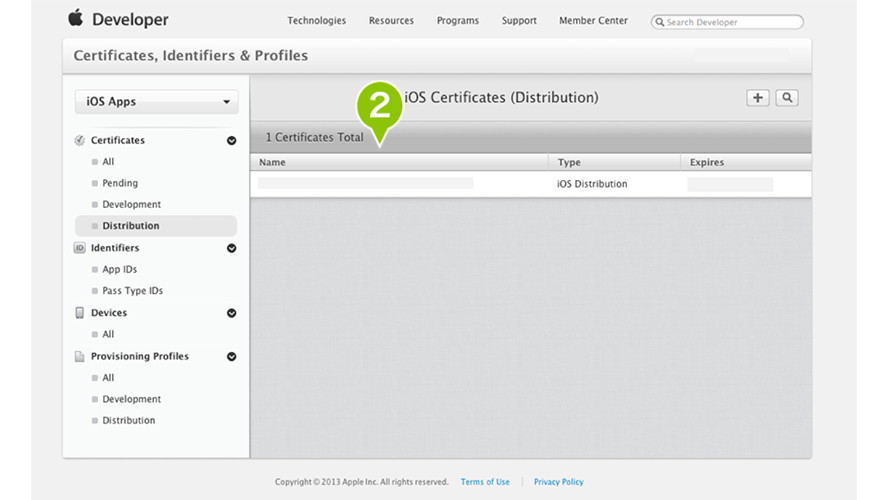Select All under Certificates
The height and width of the screenshot is (500, 889).
pyautogui.click(x=108, y=162)
